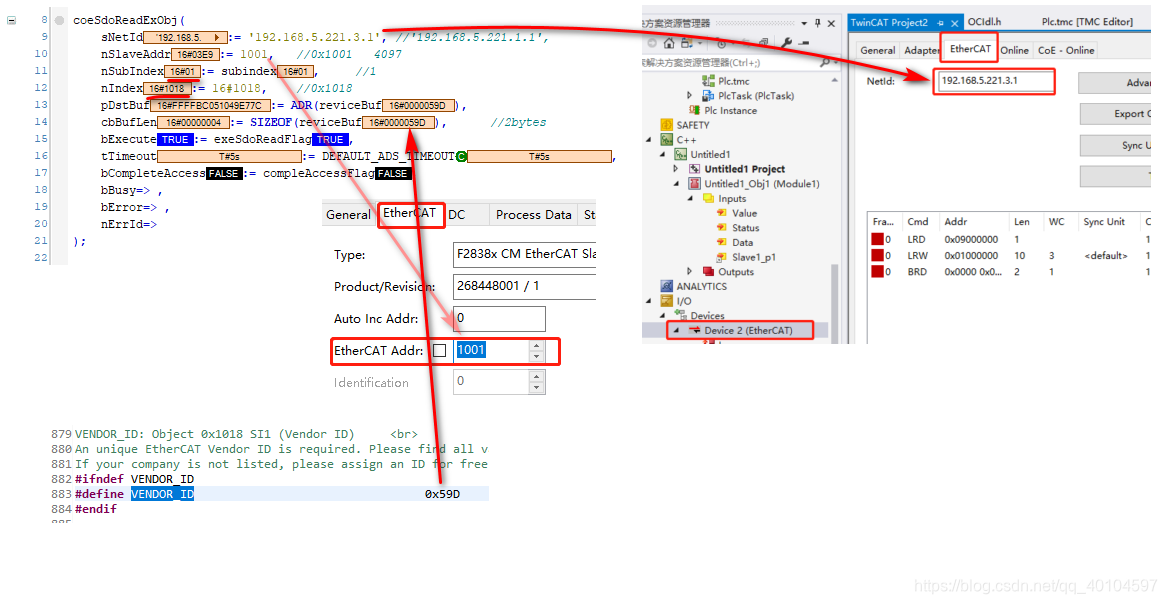Click the Export Configuration button
Viewport: 1167px width, 604px height.
coord(1116,114)
